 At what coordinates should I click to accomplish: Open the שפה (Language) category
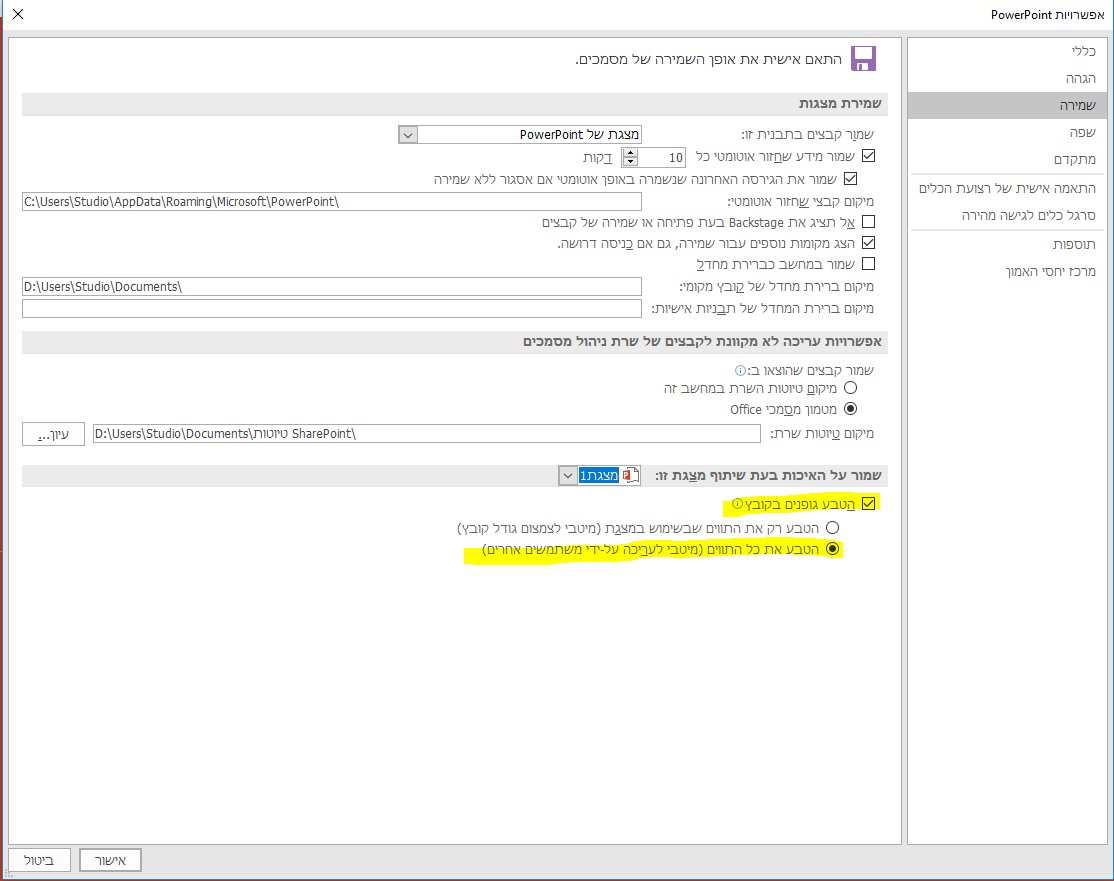[x=1007, y=132]
